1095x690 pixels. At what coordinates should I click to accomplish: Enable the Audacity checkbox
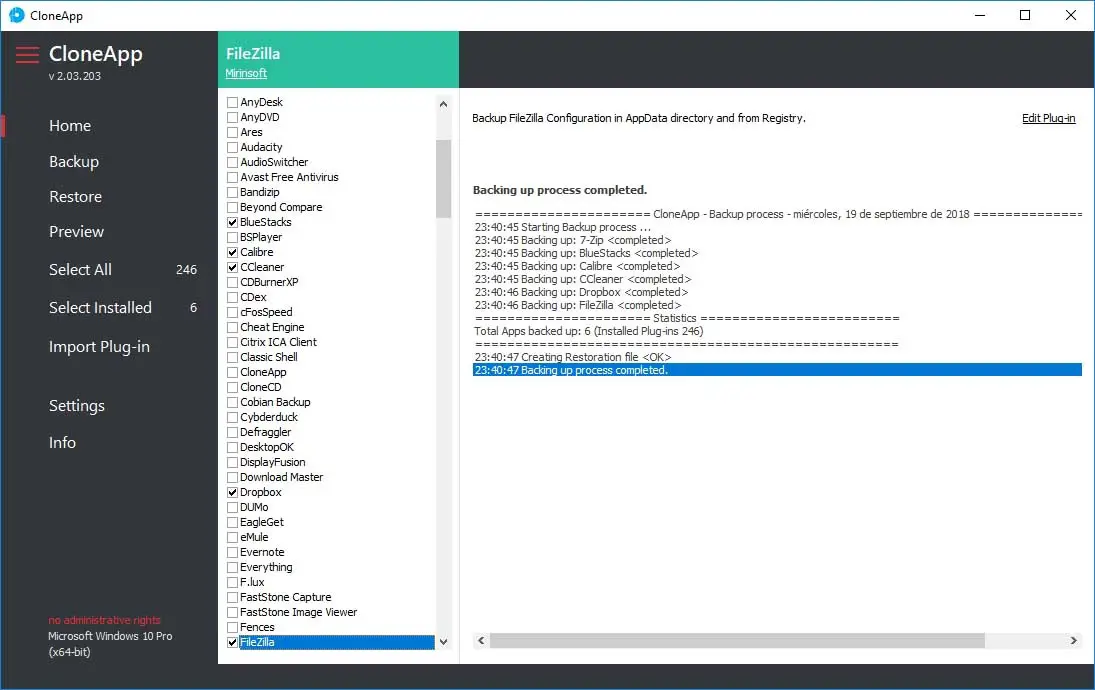[233, 147]
